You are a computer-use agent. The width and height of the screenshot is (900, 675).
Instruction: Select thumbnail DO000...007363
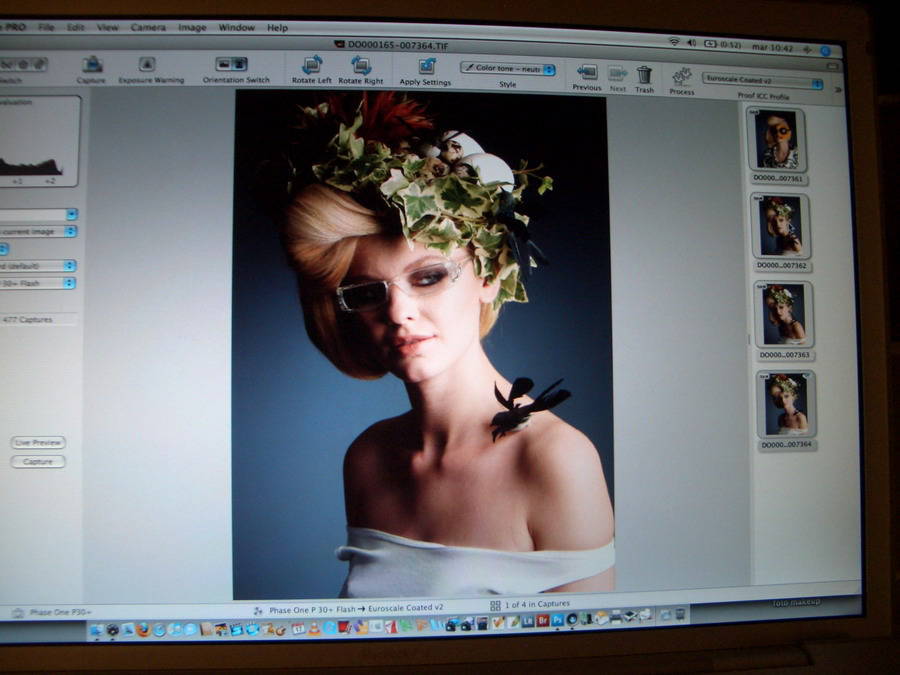783,314
